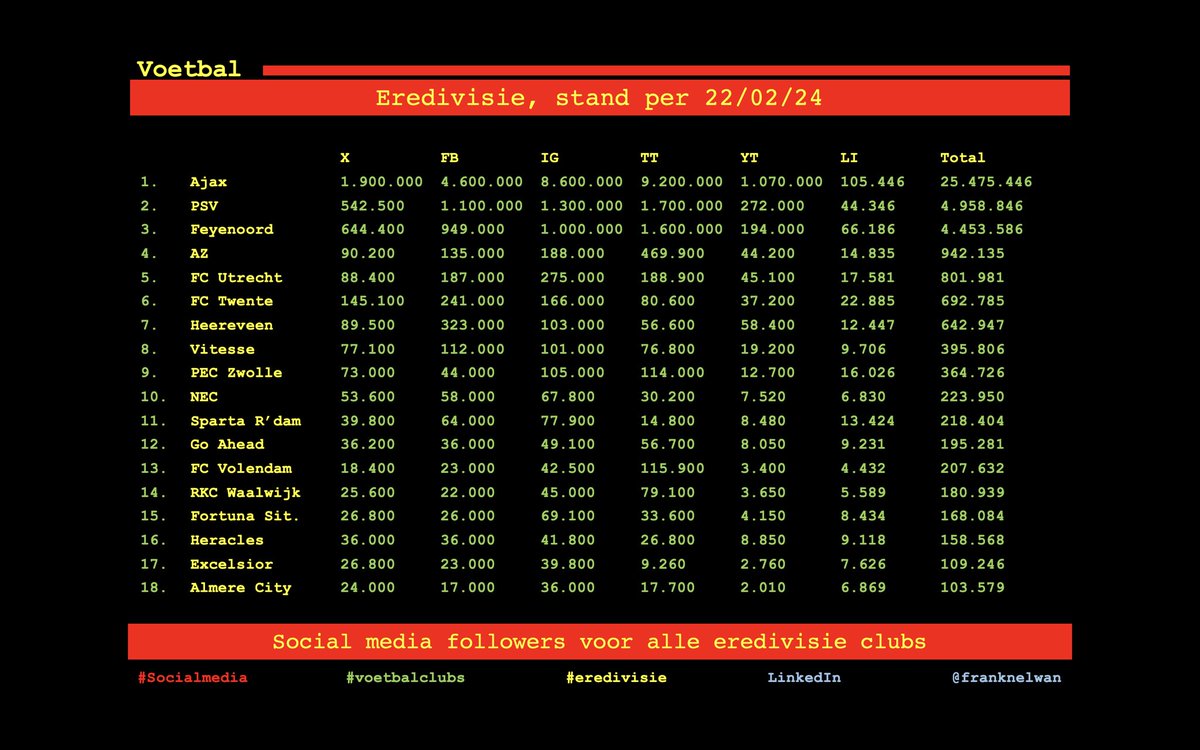The image size is (1200, 750).
Task: Select the FC Utrecht club name
Action: pos(236,277)
